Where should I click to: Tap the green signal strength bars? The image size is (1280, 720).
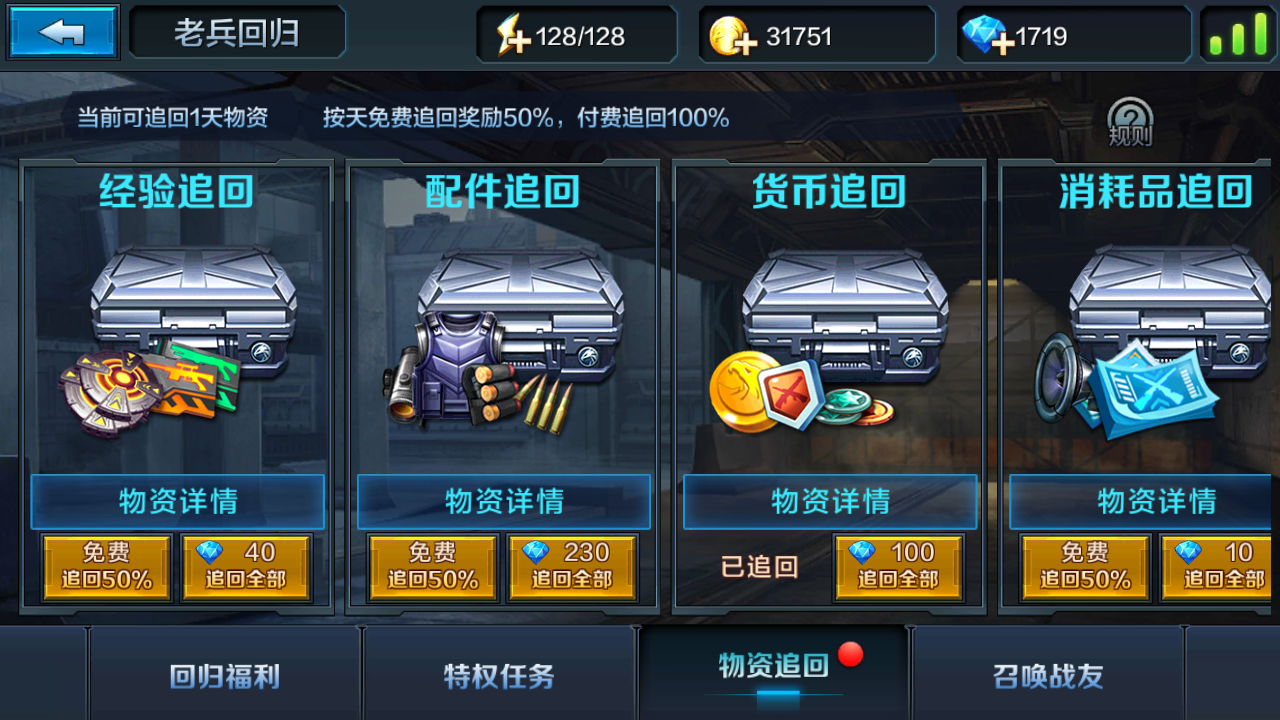[1237, 35]
